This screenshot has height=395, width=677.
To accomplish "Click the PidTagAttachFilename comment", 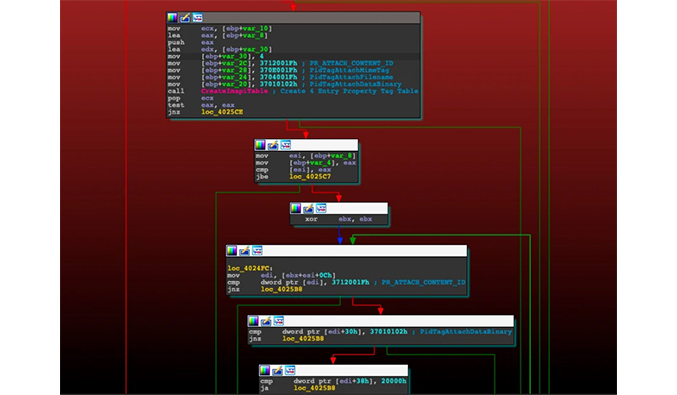I will click(351, 77).
